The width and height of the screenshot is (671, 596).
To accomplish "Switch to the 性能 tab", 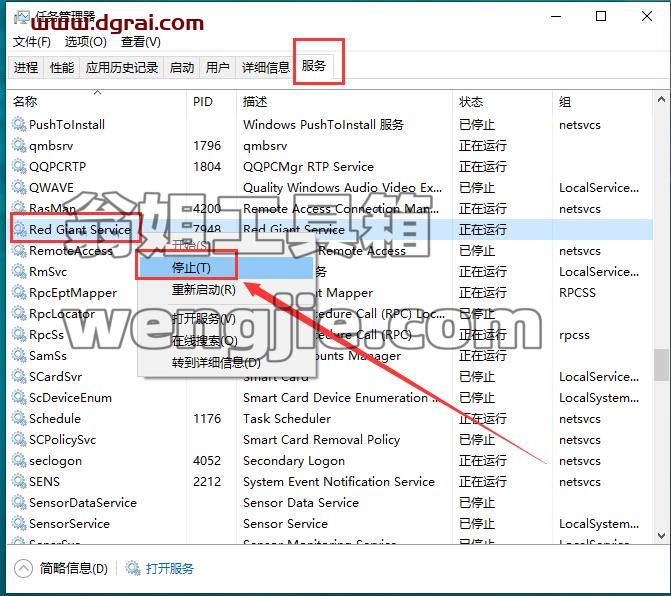I will [x=62, y=68].
